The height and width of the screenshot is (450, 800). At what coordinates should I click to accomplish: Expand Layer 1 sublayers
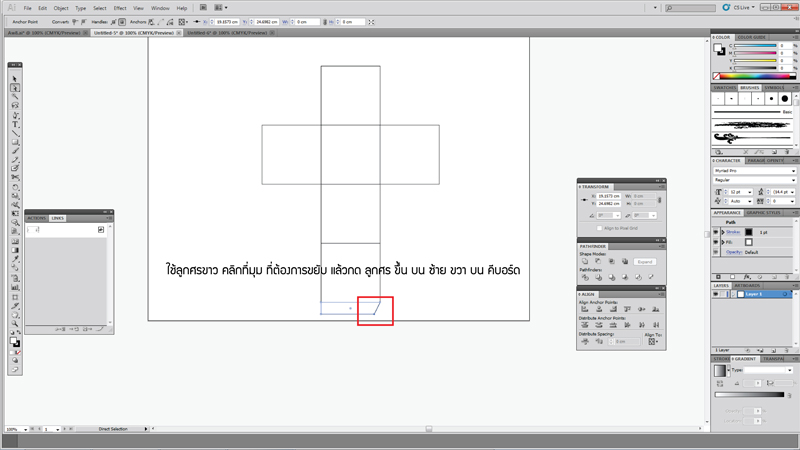pos(734,294)
